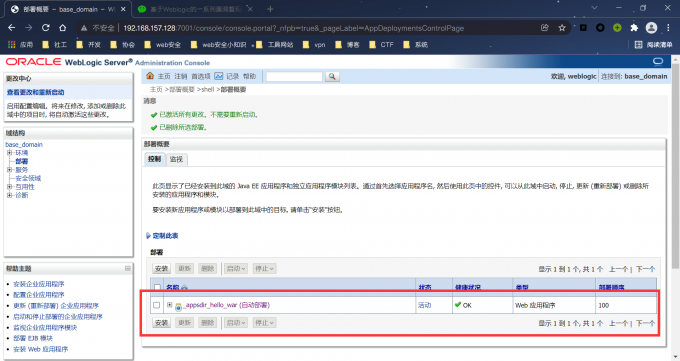The width and height of the screenshot is (680, 361).
Task: Collapse the 帮助主题 panel
Action: [x=128, y=269]
